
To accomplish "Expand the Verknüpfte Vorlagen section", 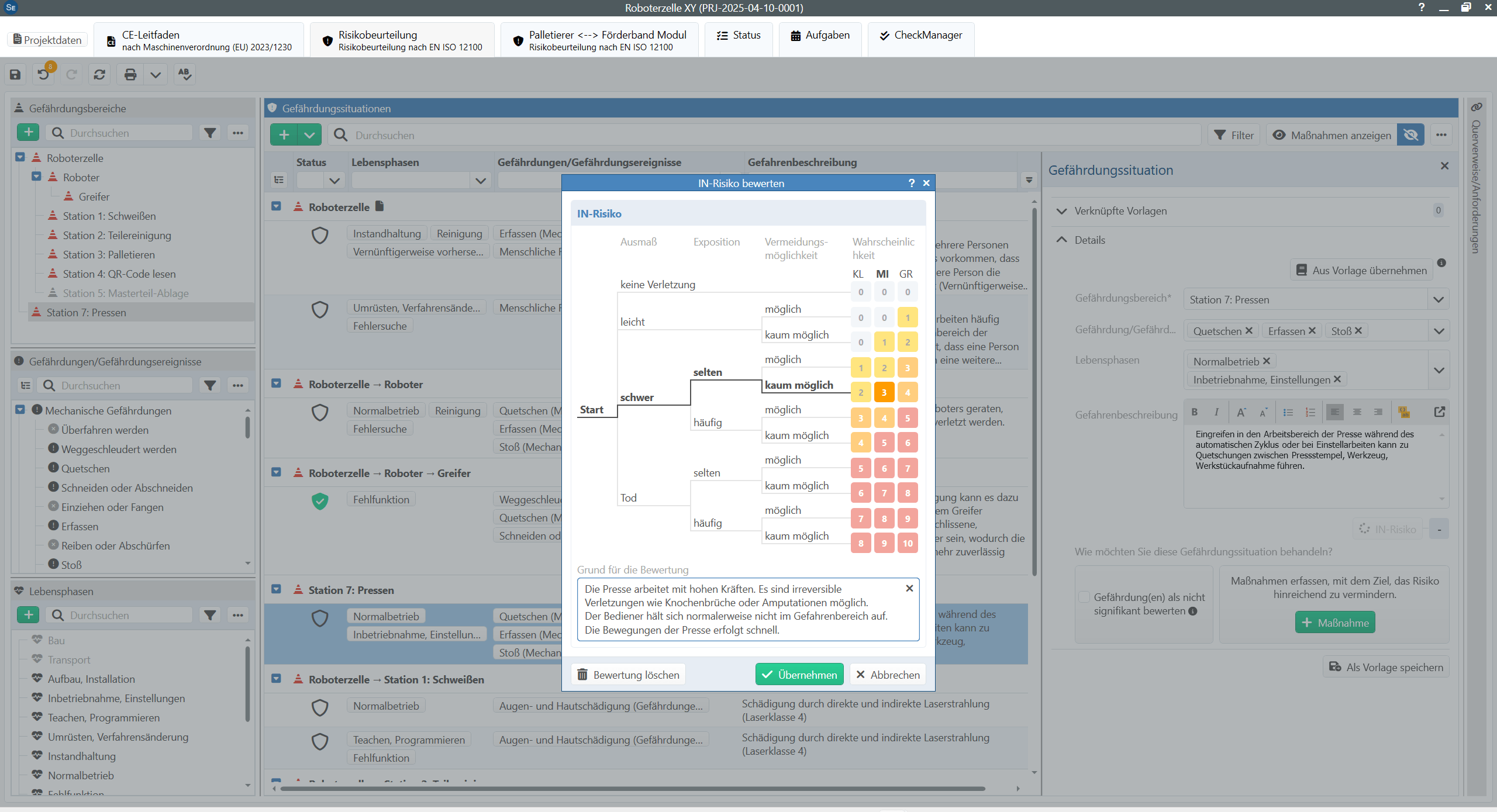I will point(1062,211).
